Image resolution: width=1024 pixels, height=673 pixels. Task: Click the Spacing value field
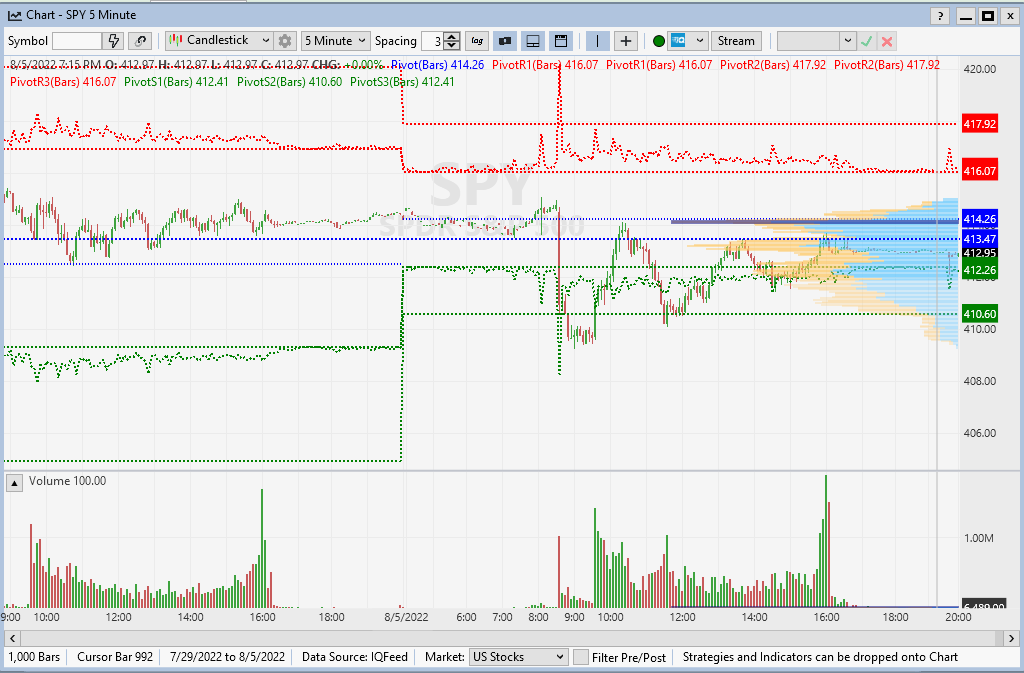[432, 41]
